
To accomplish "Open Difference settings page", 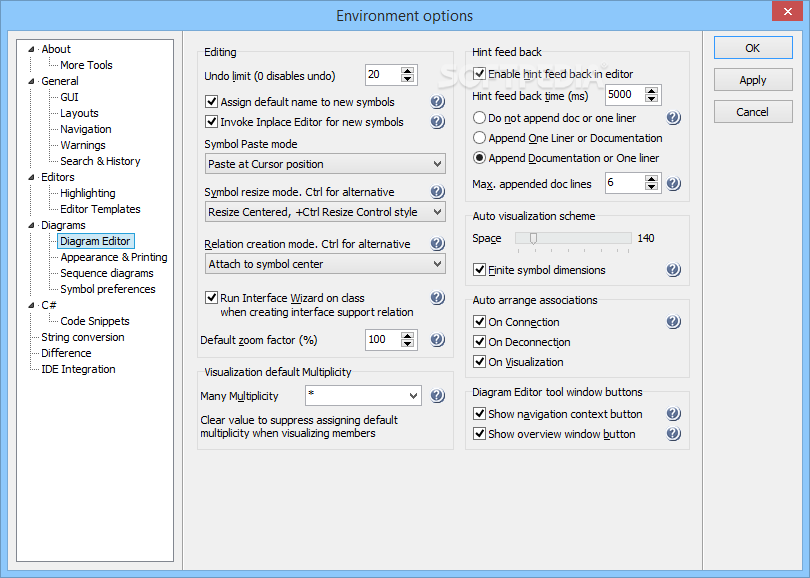I will (x=66, y=353).
